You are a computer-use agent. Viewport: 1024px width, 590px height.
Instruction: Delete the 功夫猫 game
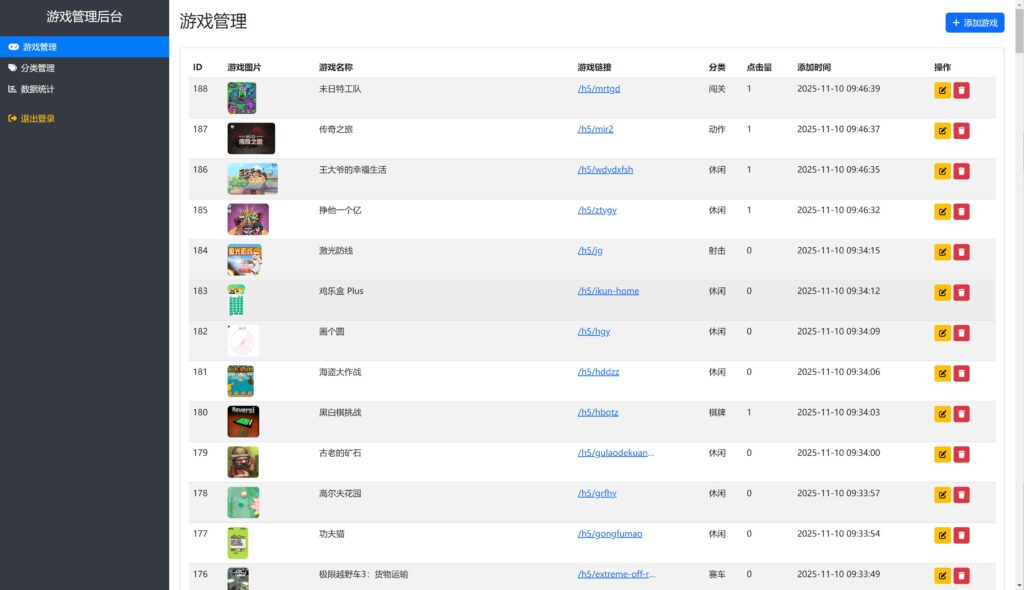click(x=961, y=534)
